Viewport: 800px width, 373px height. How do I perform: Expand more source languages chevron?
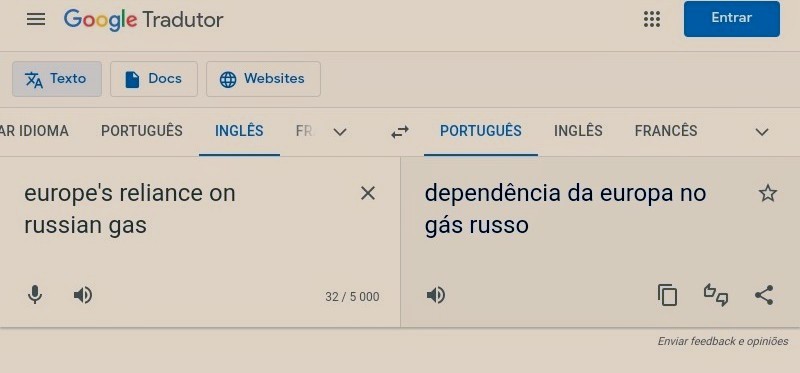click(x=340, y=132)
